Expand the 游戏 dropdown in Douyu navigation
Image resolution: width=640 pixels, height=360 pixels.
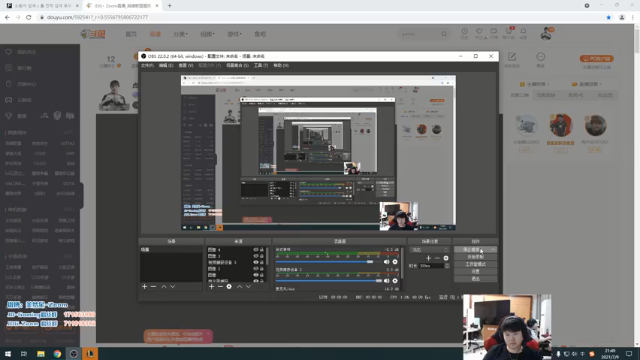coord(234,34)
